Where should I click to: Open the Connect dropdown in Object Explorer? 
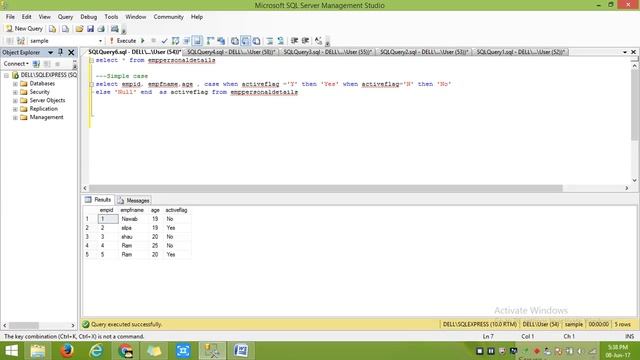pyautogui.click(x=16, y=64)
